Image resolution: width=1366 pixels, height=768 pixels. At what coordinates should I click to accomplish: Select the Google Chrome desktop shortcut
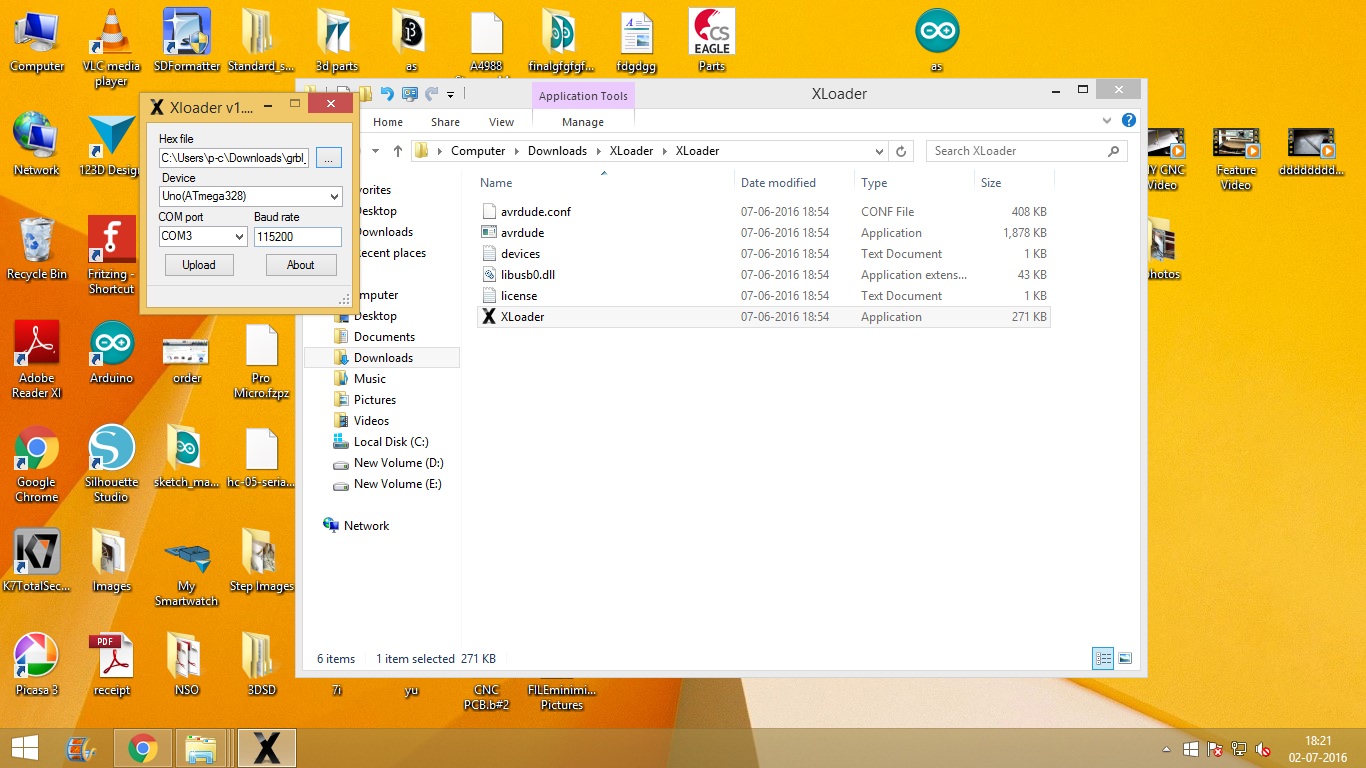pyautogui.click(x=37, y=463)
